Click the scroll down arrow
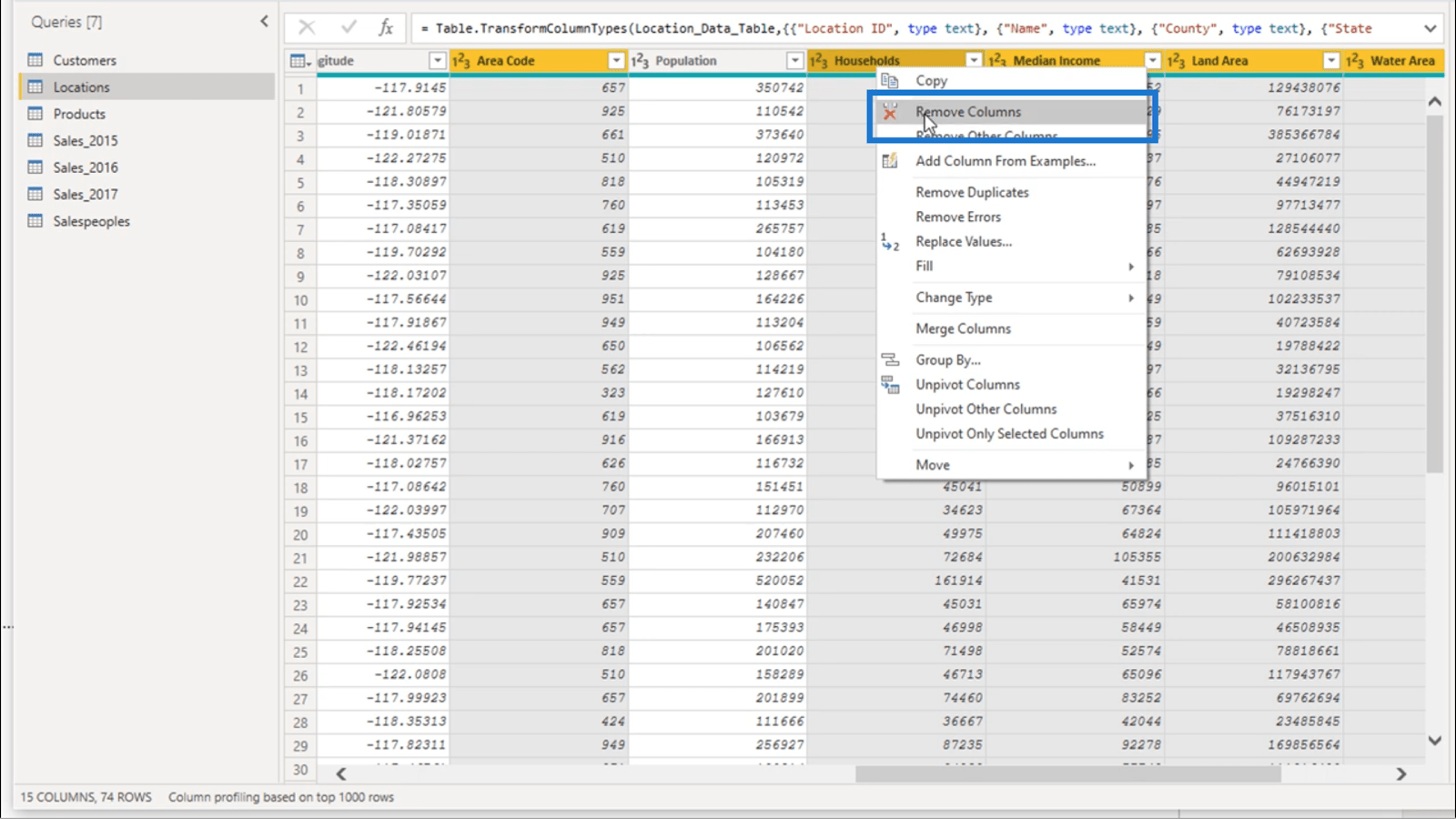Screen dimensions: 1456x819 (1434, 741)
